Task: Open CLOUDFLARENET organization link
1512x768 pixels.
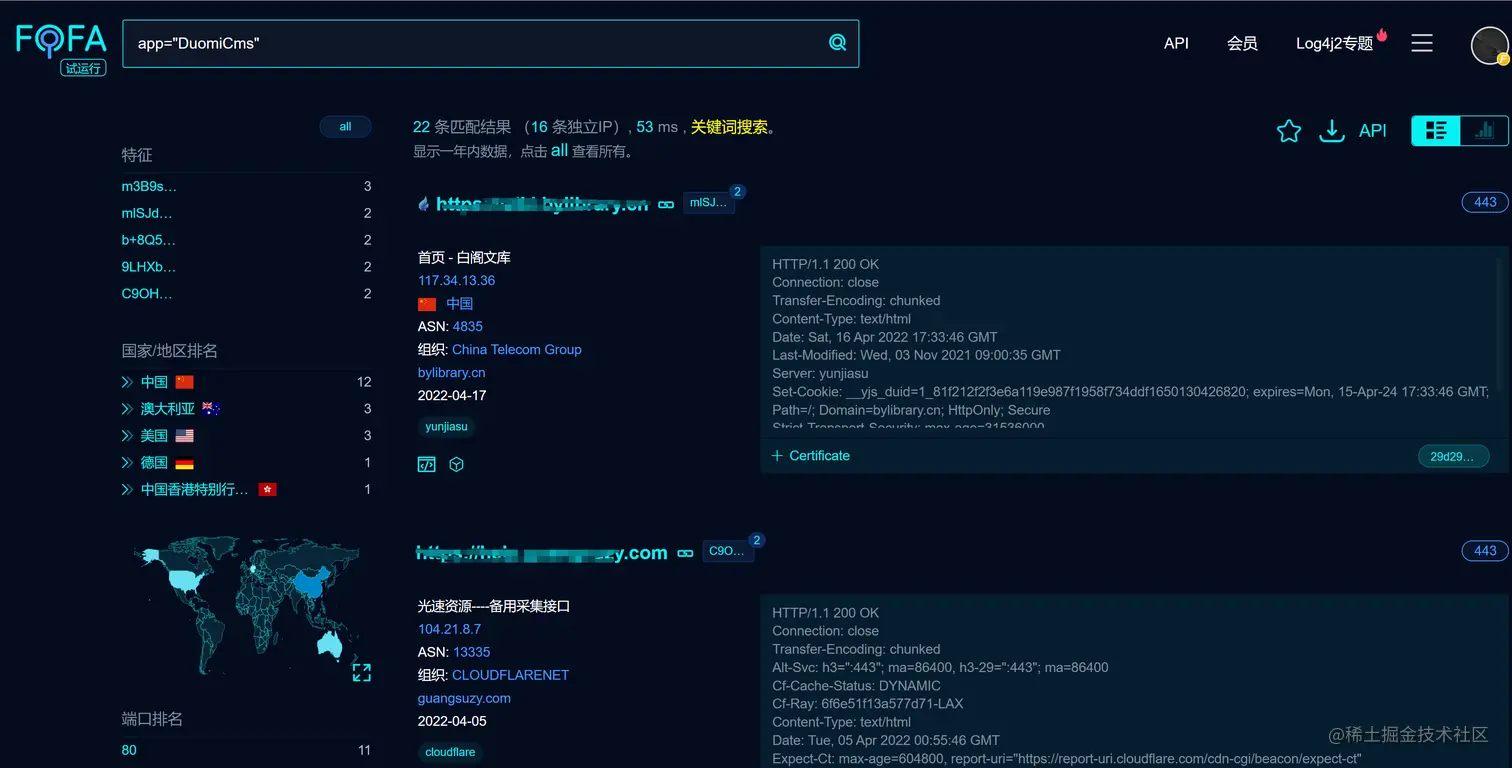Action: coord(510,675)
